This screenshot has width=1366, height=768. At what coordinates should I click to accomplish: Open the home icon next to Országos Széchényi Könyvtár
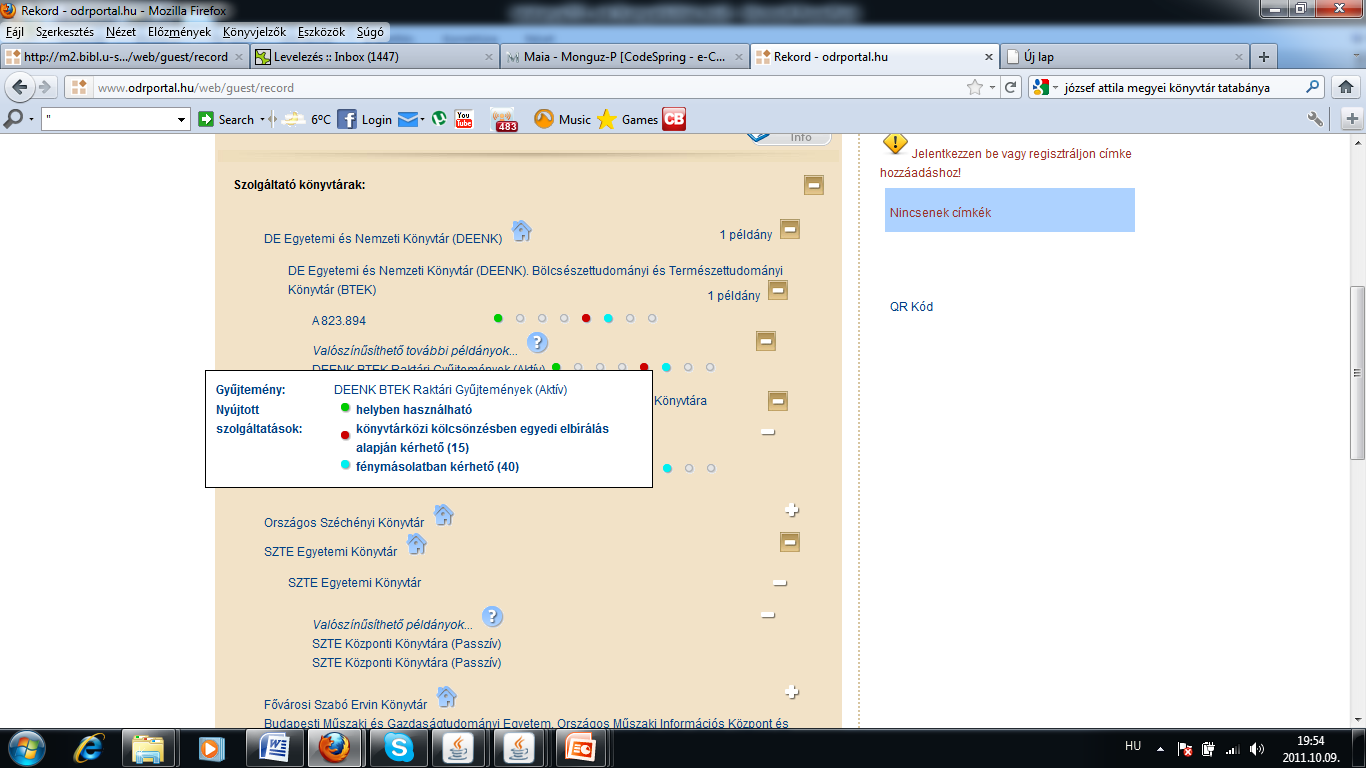[443, 515]
